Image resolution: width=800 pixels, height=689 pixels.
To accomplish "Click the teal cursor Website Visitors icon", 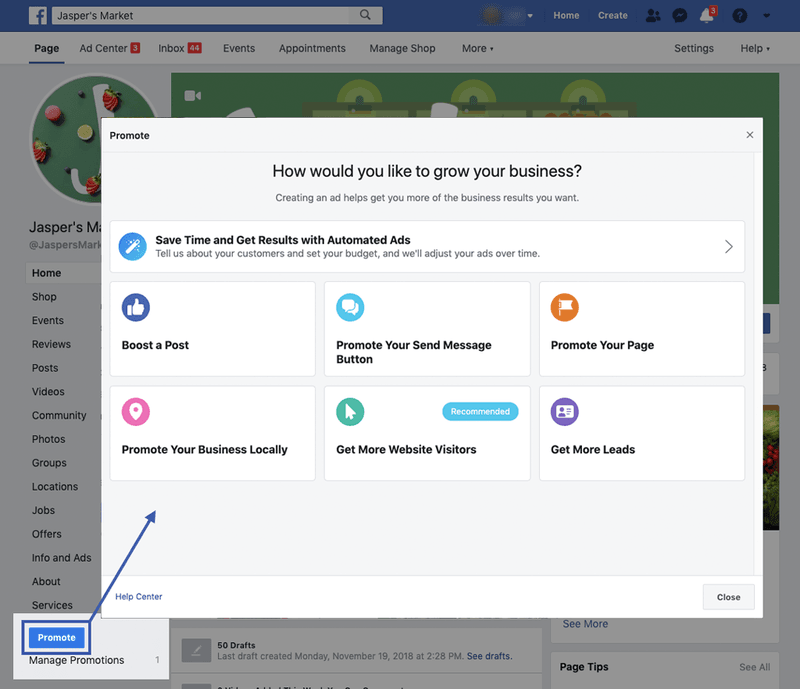I will coord(350,411).
